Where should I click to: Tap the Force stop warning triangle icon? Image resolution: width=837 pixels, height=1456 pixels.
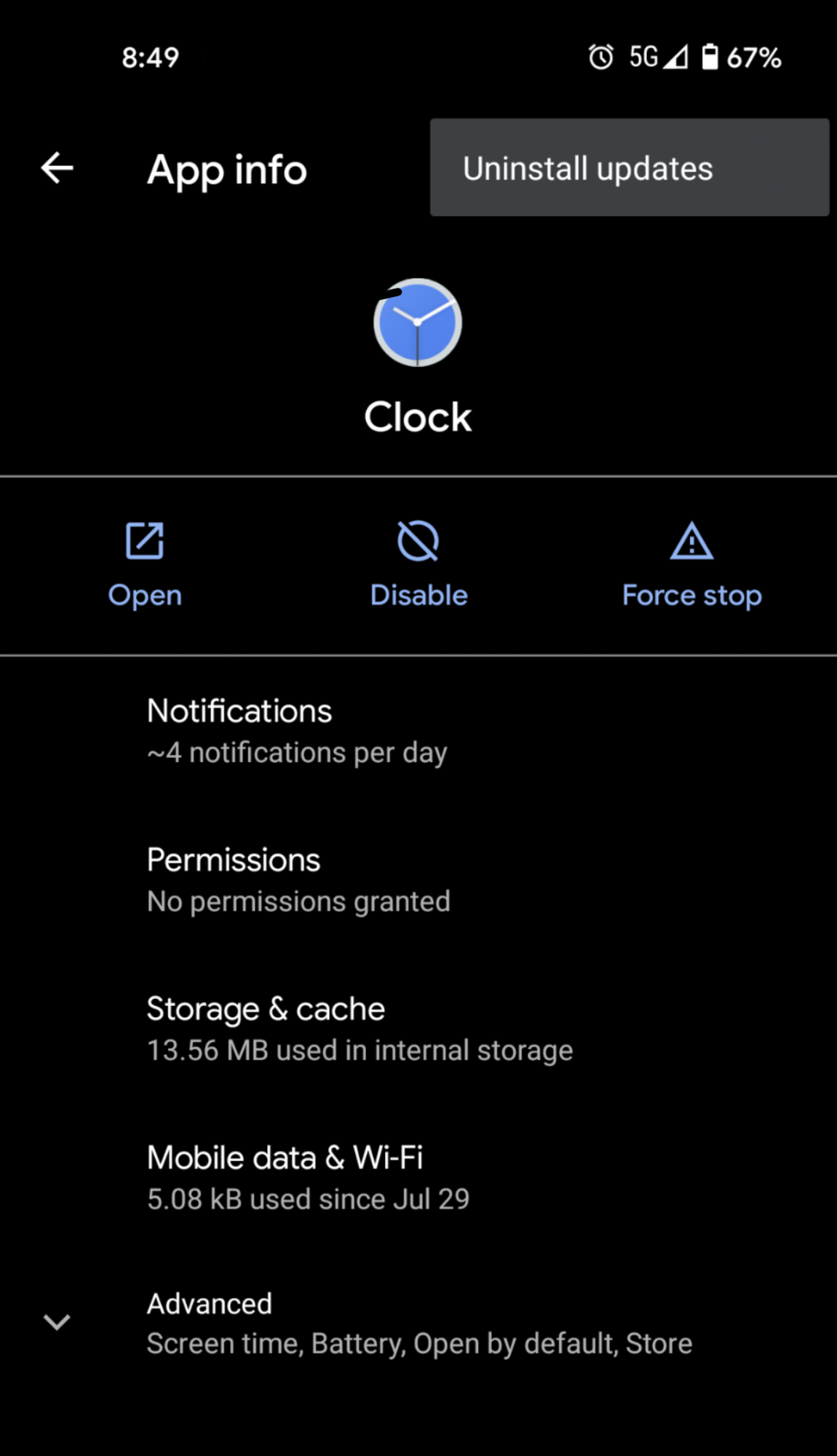pos(691,541)
